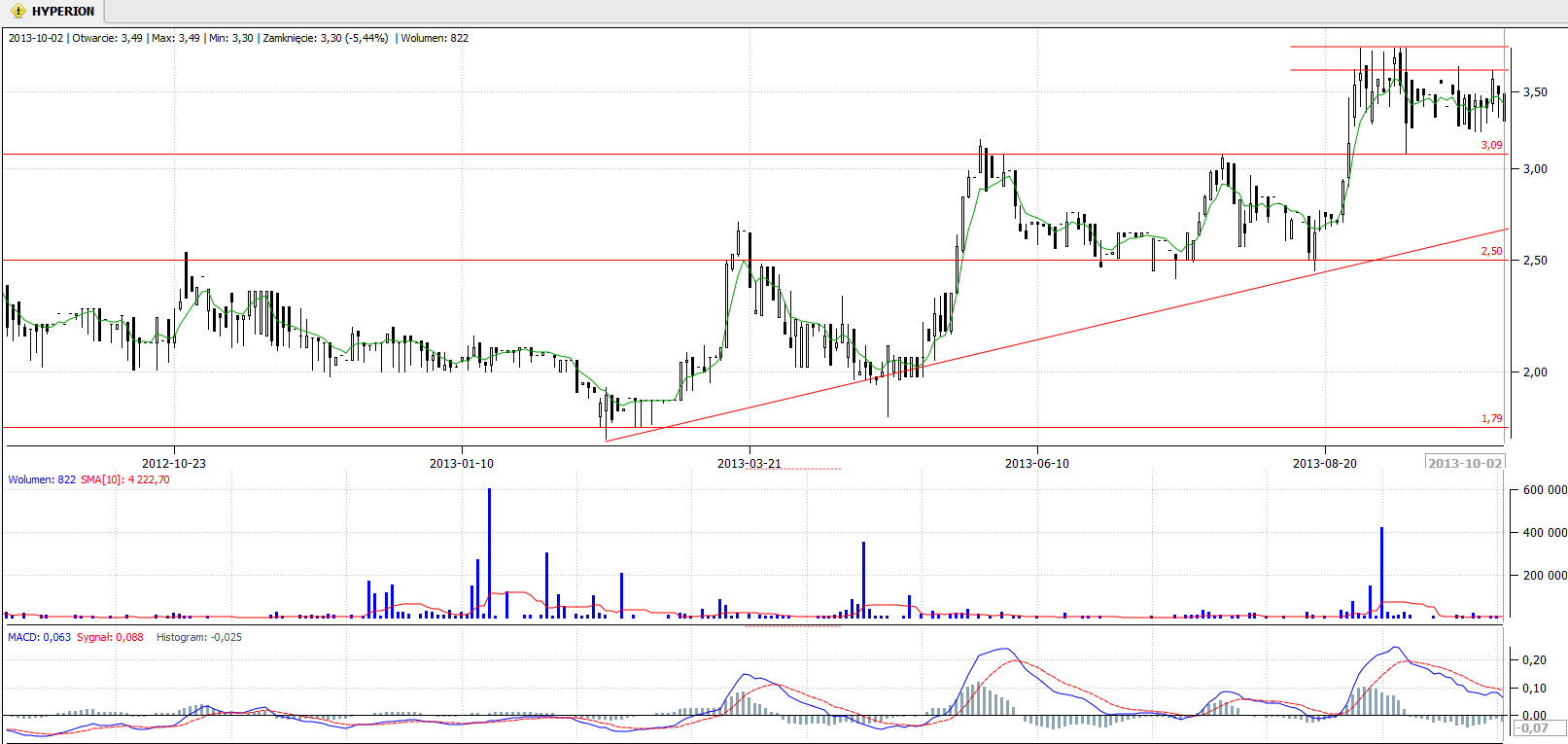Click the 0,10 MACD axis label
The image size is (1568, 744).
point(1535,689)
